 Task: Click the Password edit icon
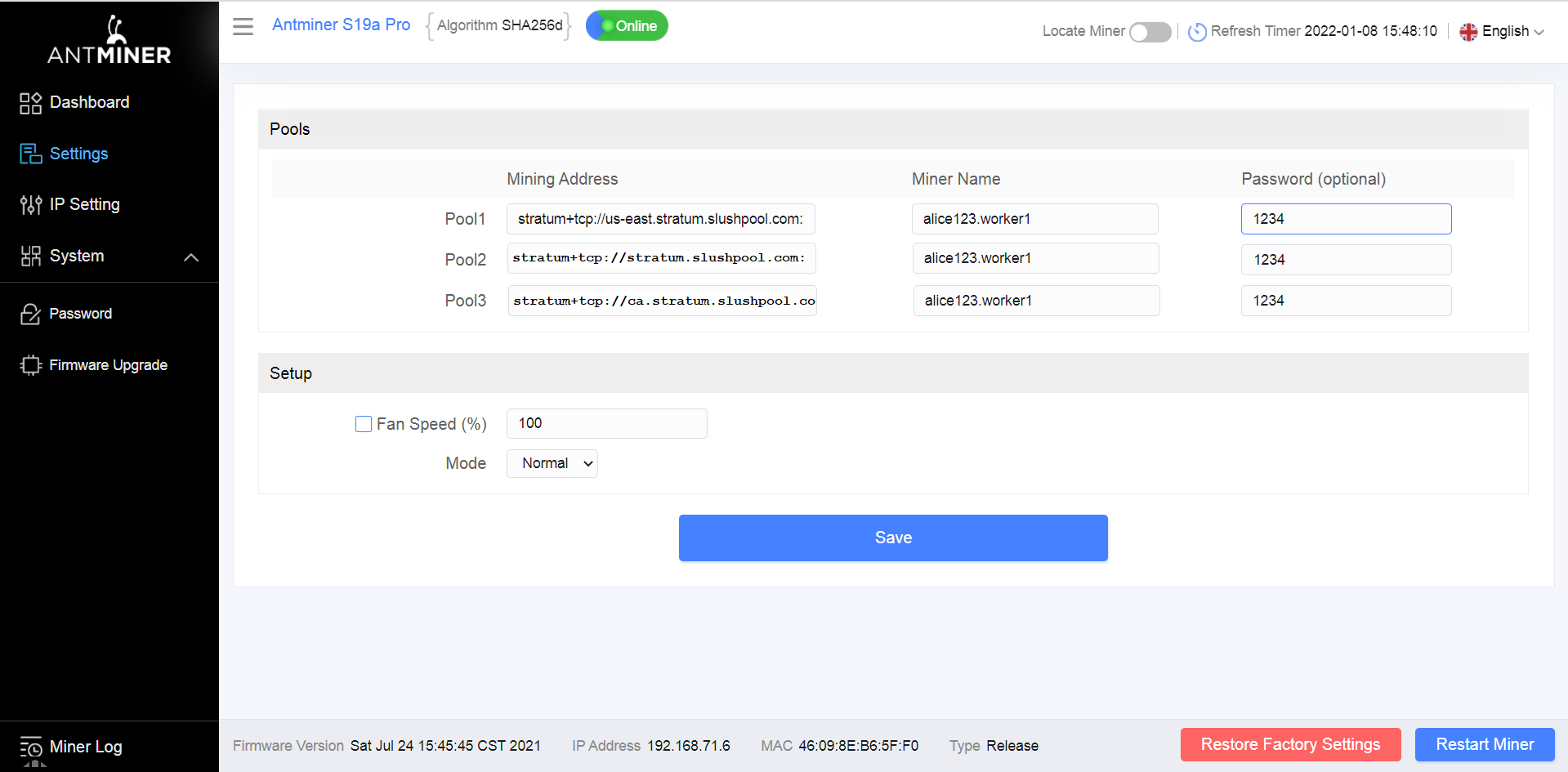(x=30, y=314)
